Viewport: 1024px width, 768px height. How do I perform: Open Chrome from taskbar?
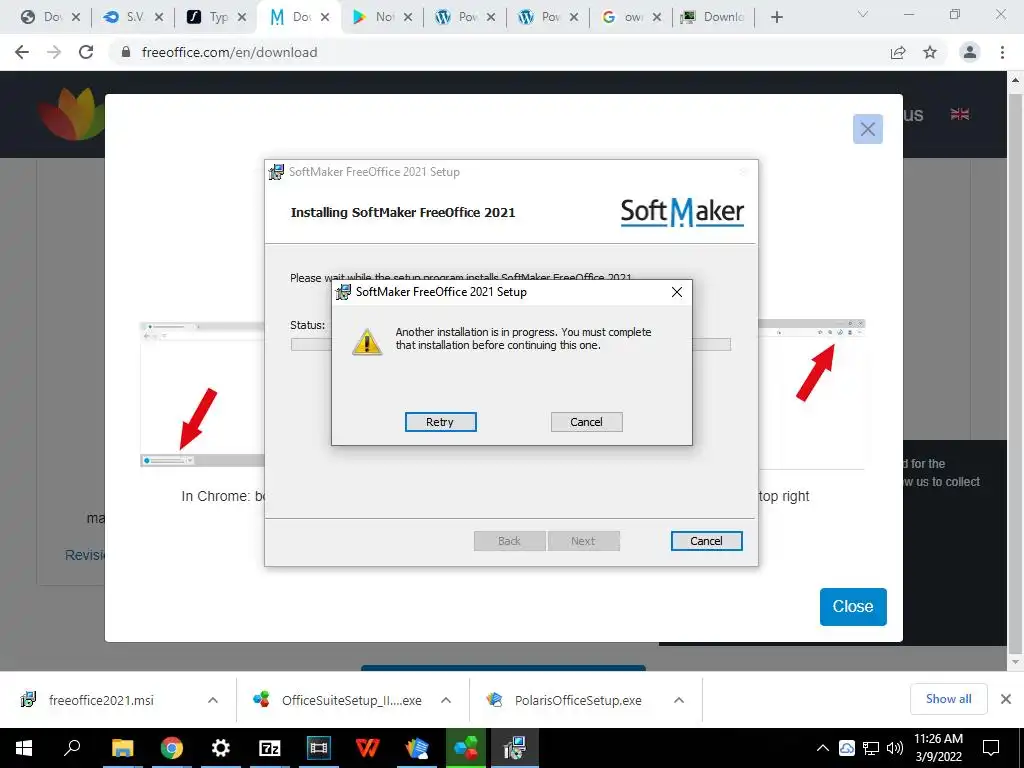(x=172, y=748)
